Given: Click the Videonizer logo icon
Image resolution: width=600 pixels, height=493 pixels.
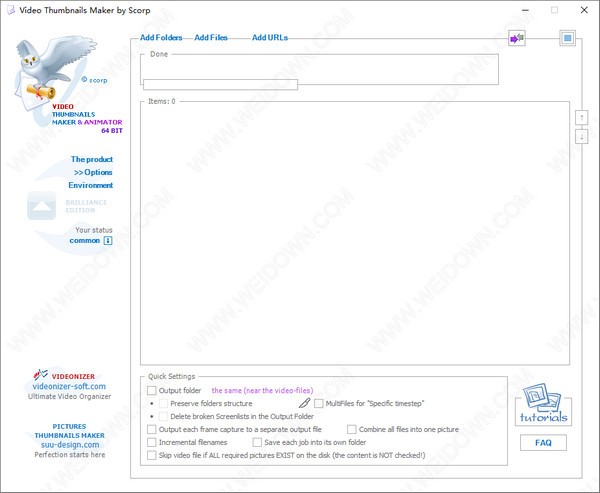Looking at the screenshot, I should pyautogui.click(x=40, y=374).
